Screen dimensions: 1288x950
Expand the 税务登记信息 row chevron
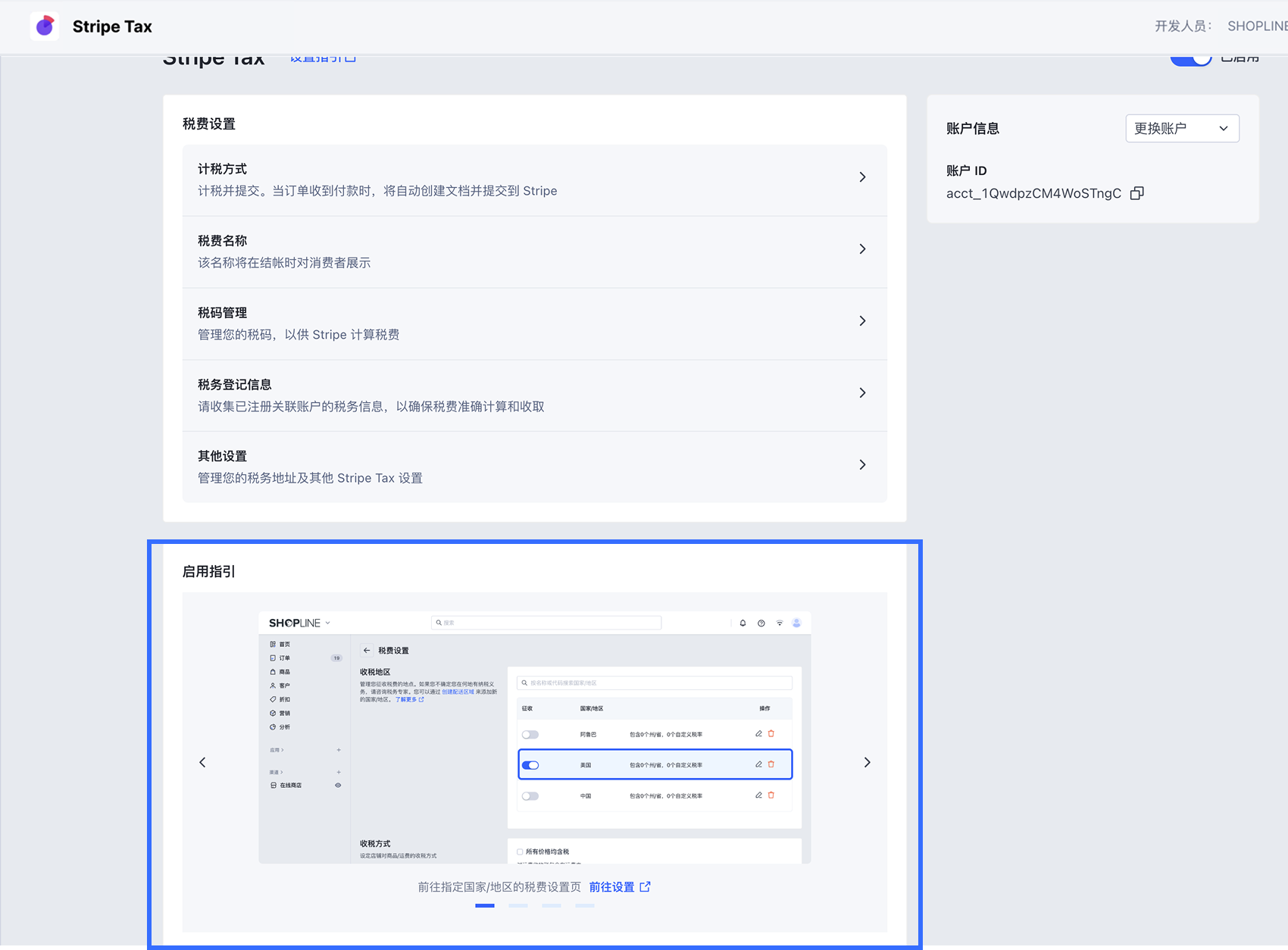point(862,392)
